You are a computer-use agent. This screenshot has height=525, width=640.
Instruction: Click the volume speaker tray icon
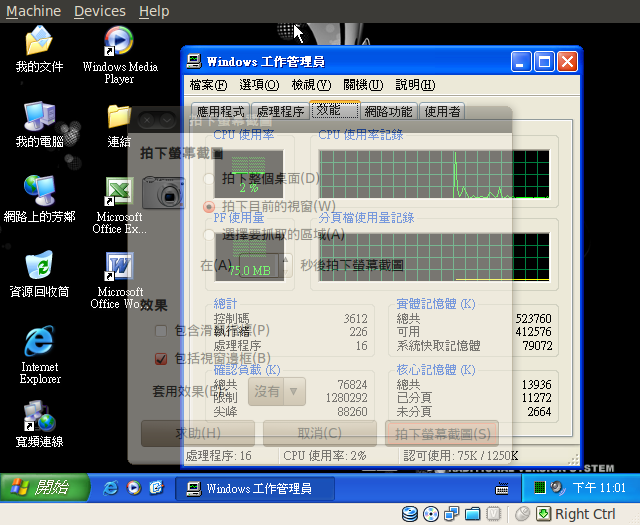point(557,487)
